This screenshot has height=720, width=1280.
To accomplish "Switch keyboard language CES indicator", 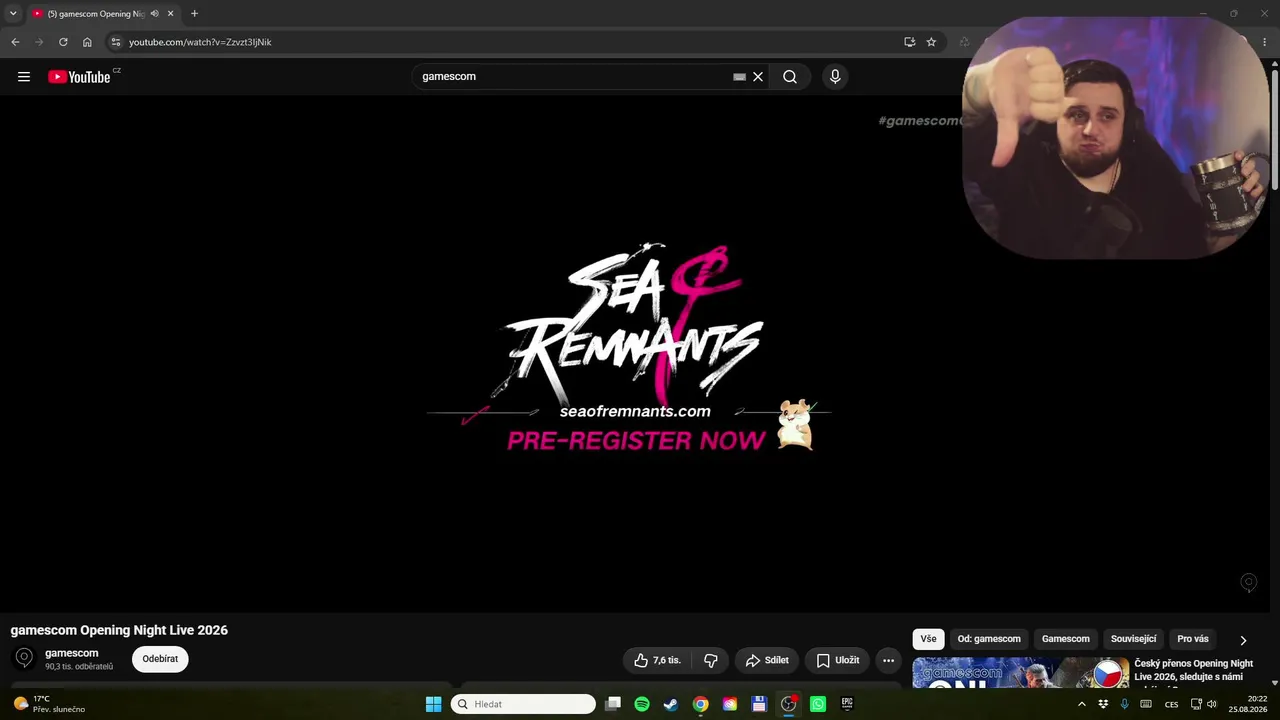I will tap(1171, 704).
